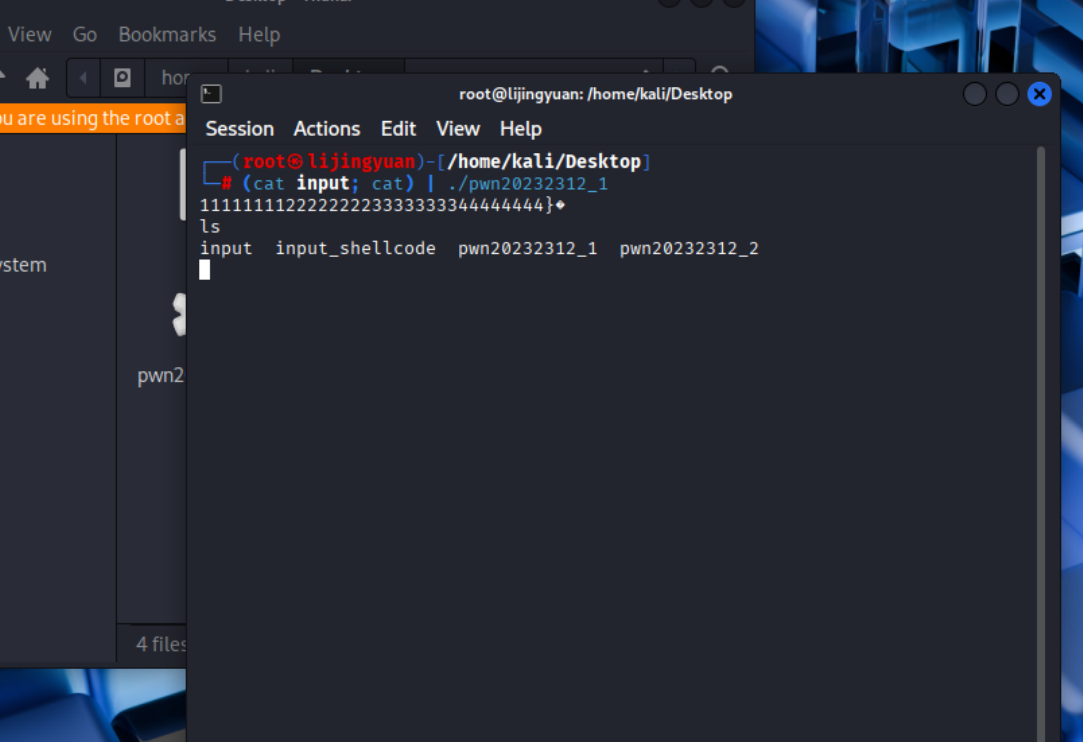Screen dimensions: 1083x742
Task: Close the terminal window with the blue X
Action: click(x=1039, y=94)
